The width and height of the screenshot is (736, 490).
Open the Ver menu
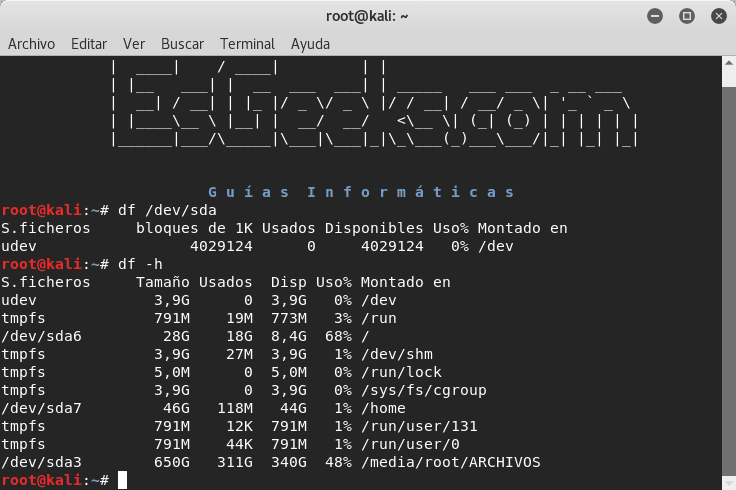(134, 44)
